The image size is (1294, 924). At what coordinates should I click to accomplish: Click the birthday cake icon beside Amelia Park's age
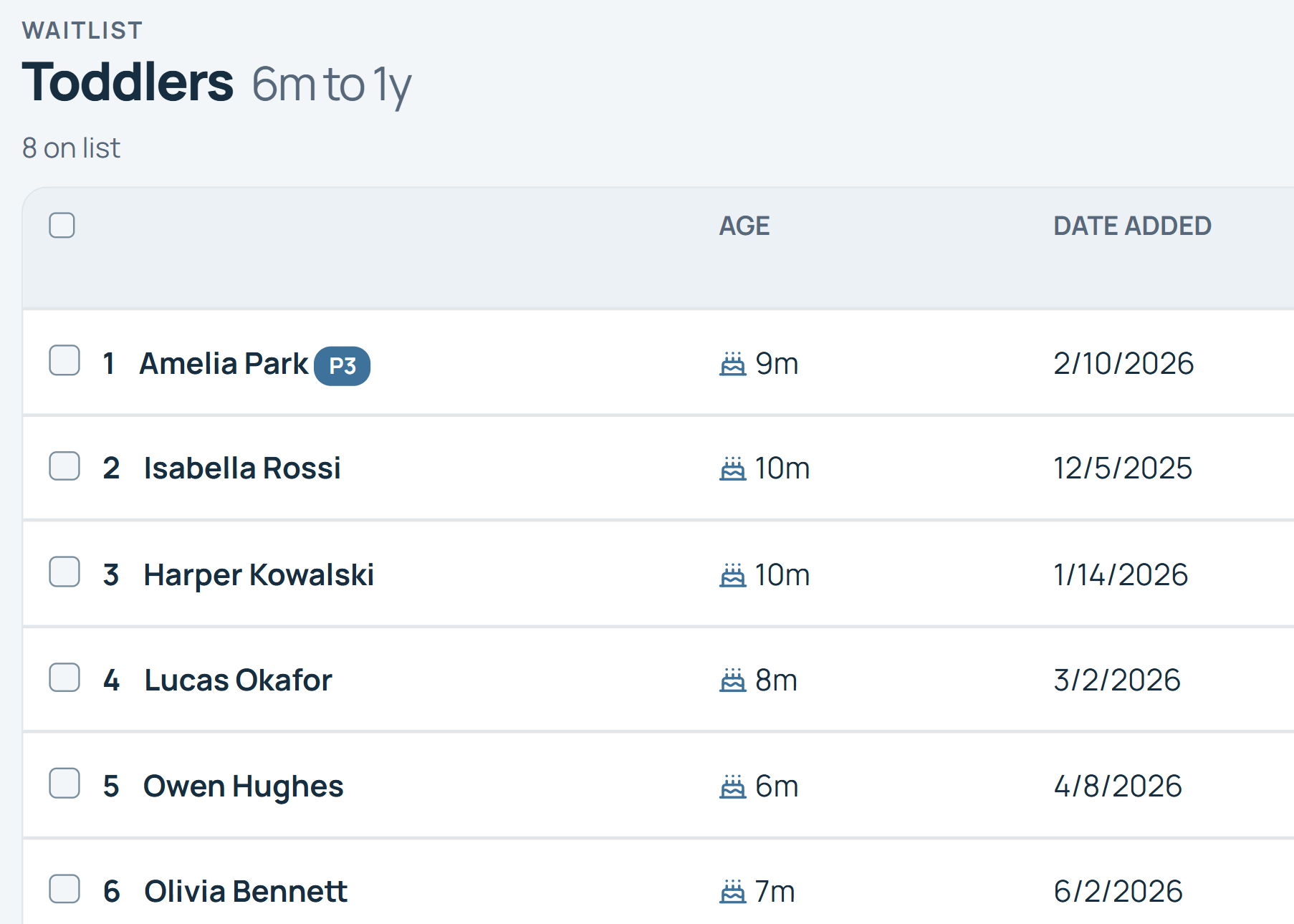[732, 364]
